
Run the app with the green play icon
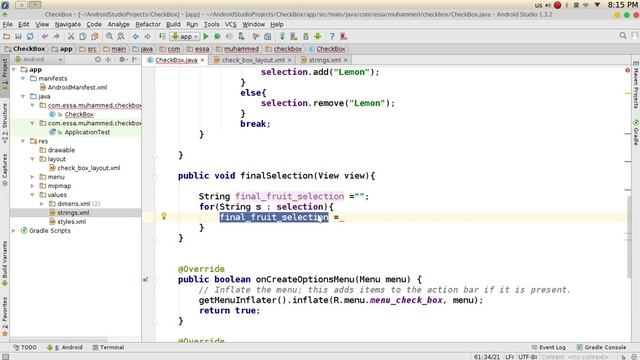pyautogui.click(x=206, y=36)
